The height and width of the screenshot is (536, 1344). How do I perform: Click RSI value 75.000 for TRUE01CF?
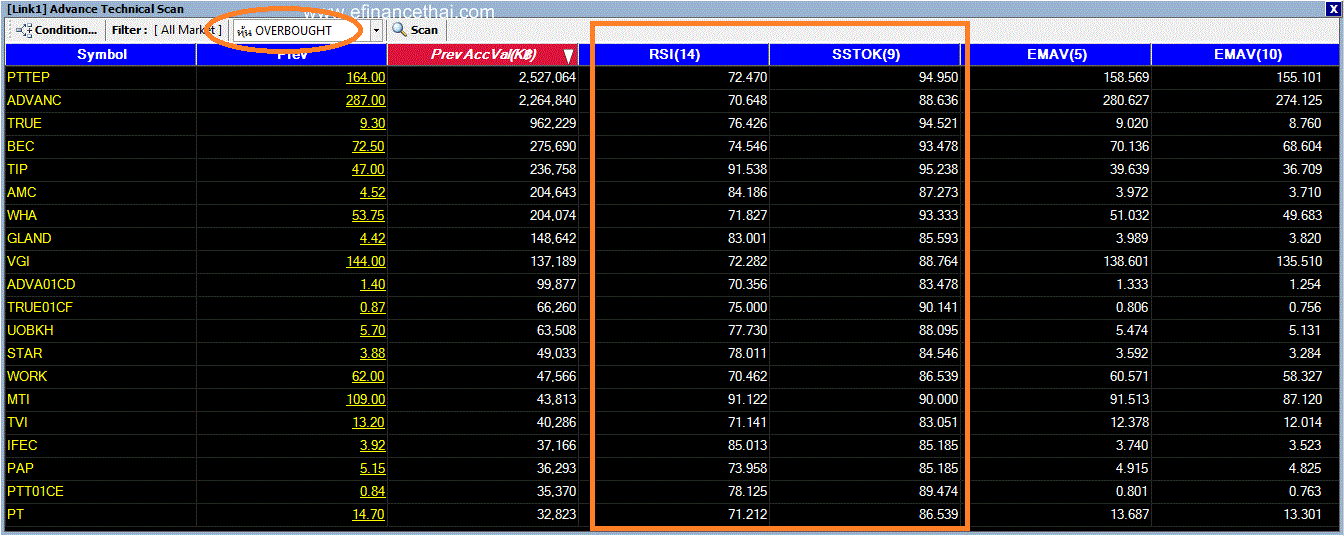747,307
